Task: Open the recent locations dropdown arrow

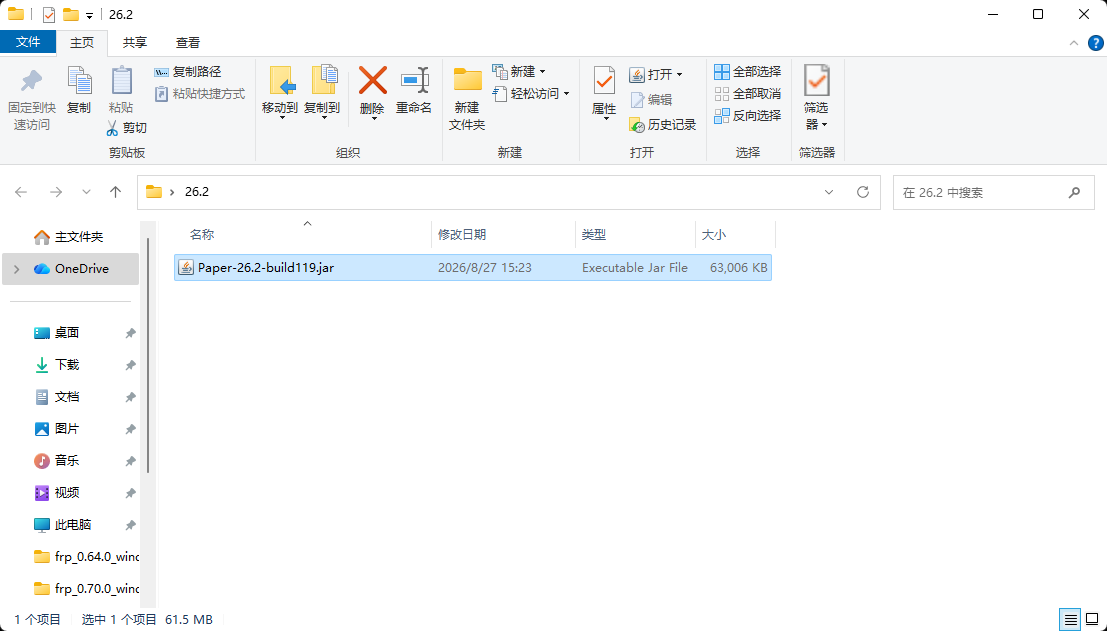Action: pos(86,192)
